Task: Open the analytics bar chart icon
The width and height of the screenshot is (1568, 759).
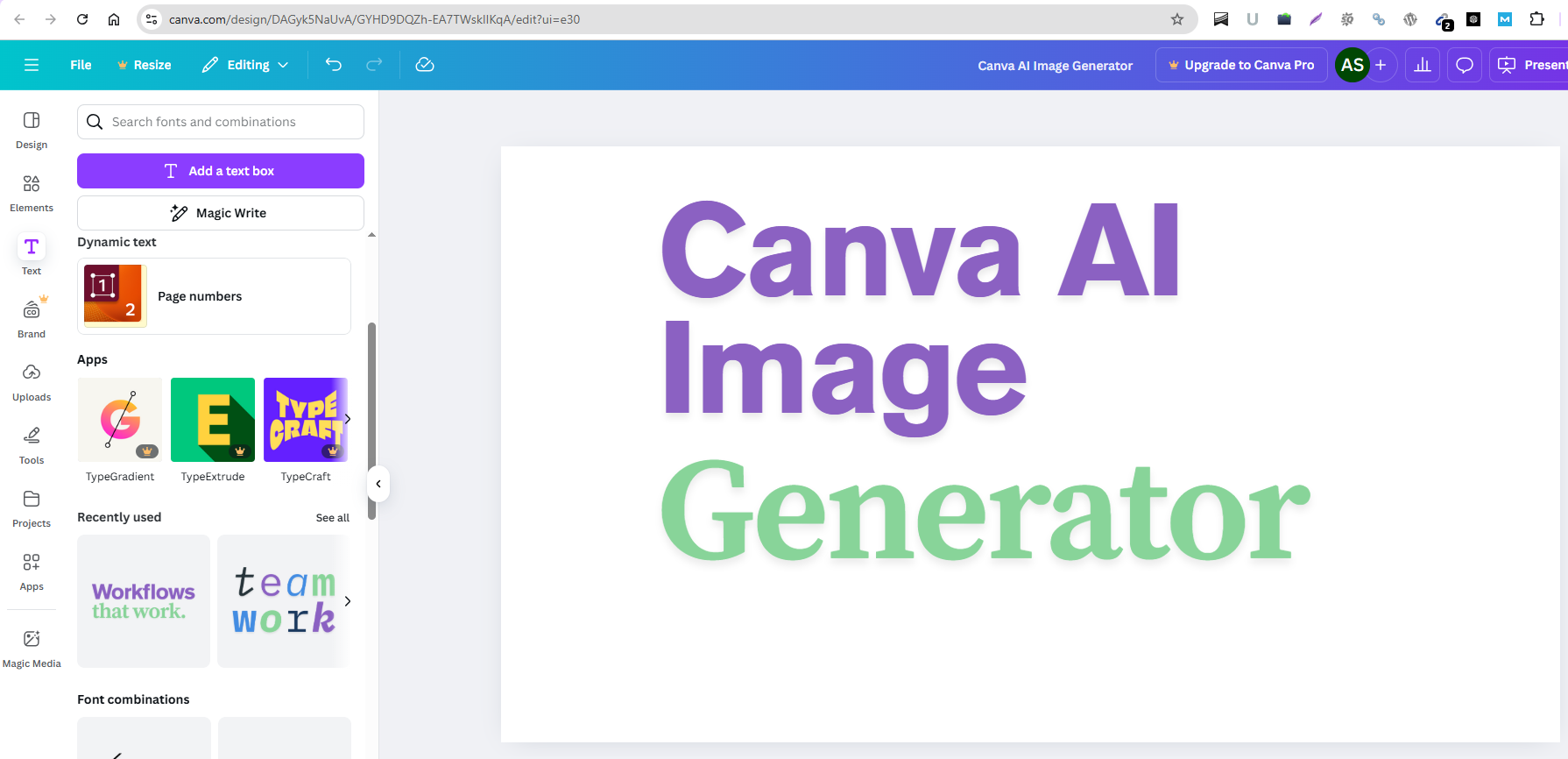Action: [x=1423, y=65]
